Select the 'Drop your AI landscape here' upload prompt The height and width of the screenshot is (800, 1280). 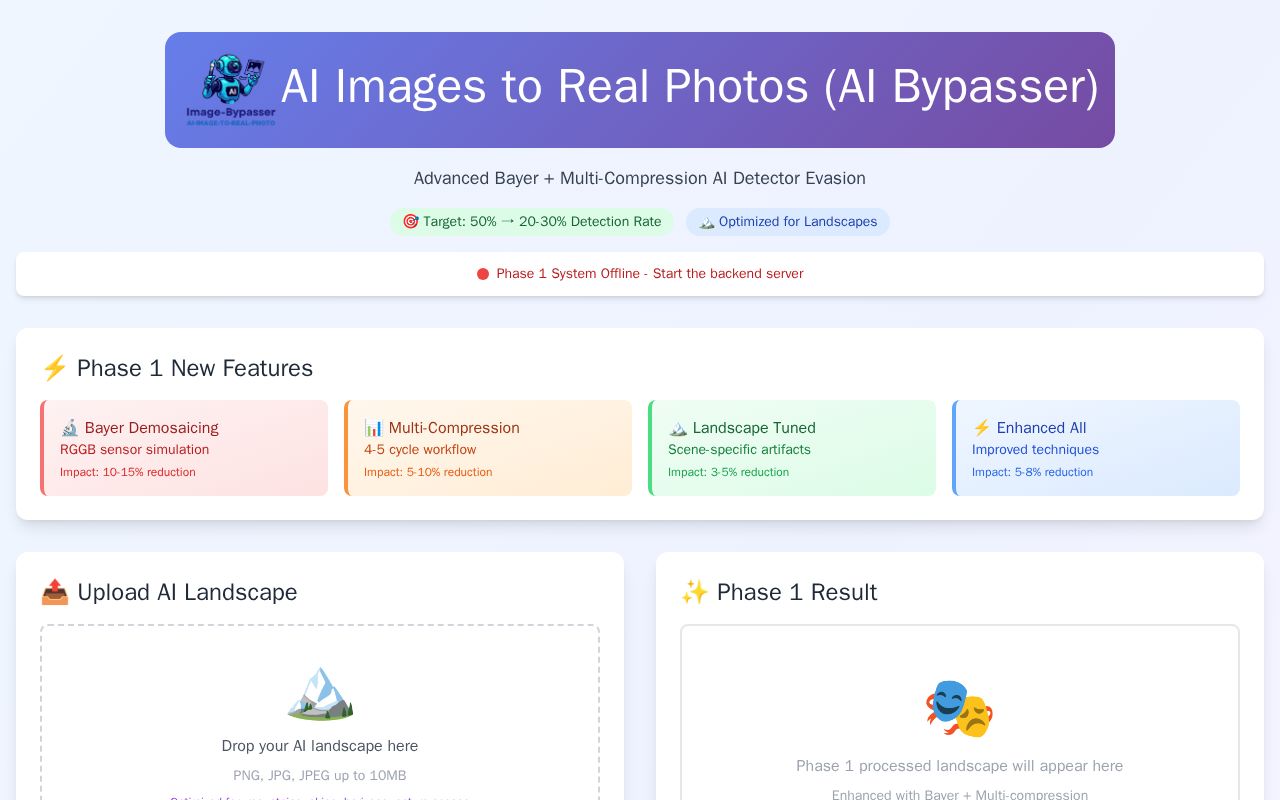pyautogui.click(x=320, y=746)
